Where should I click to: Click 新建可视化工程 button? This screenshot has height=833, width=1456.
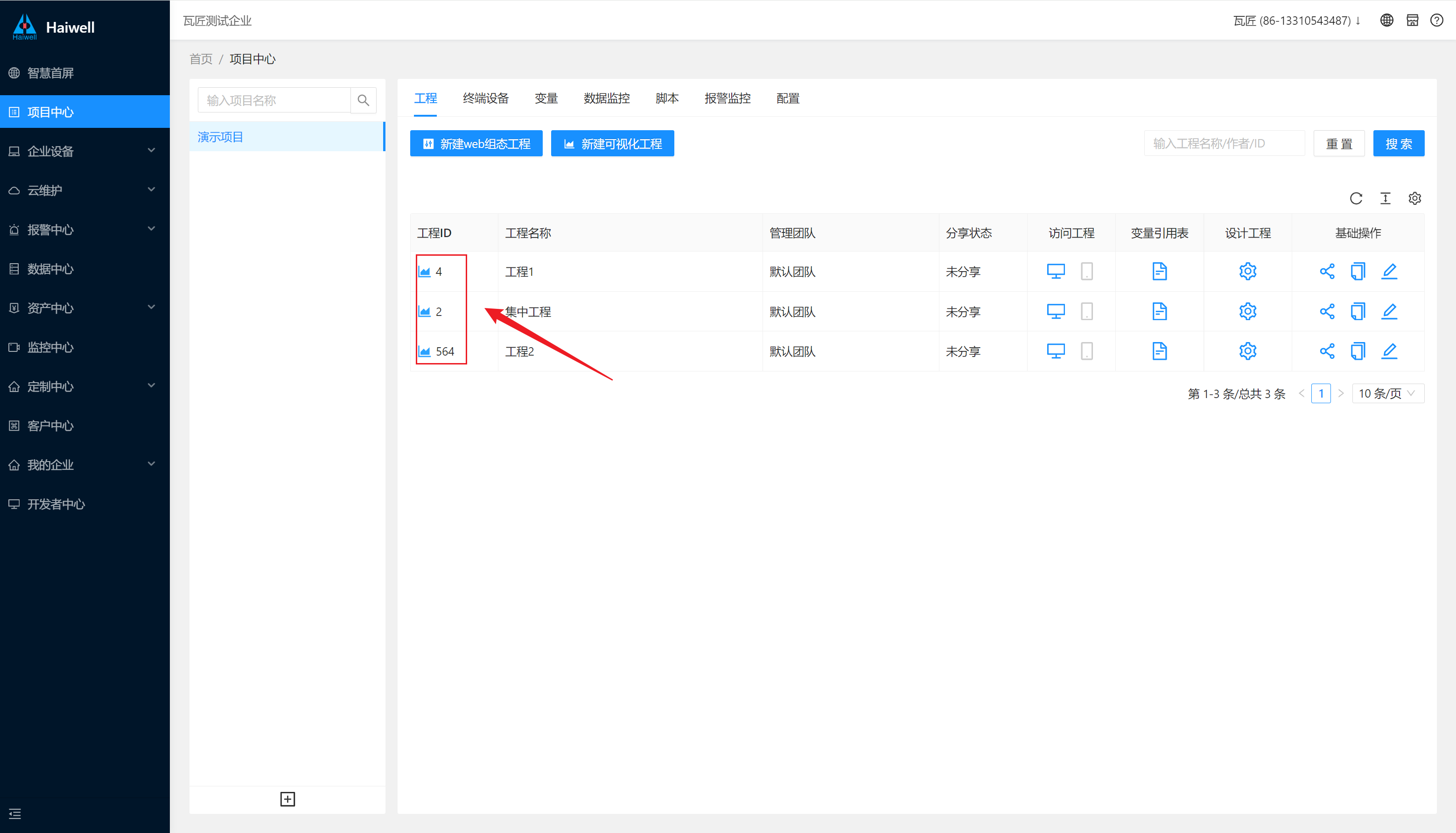point(612,144)
